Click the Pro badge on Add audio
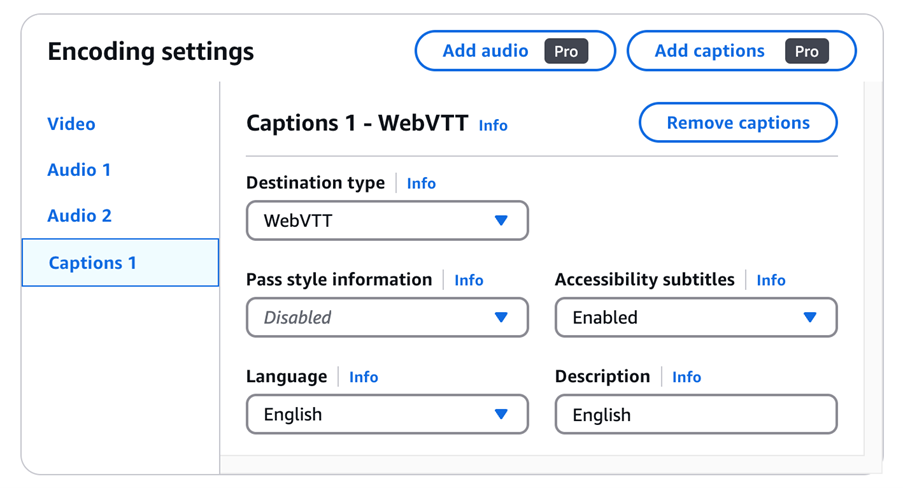The width and height of the screenshot is (903, 488). pyautogui.click(x=566, y=52)
